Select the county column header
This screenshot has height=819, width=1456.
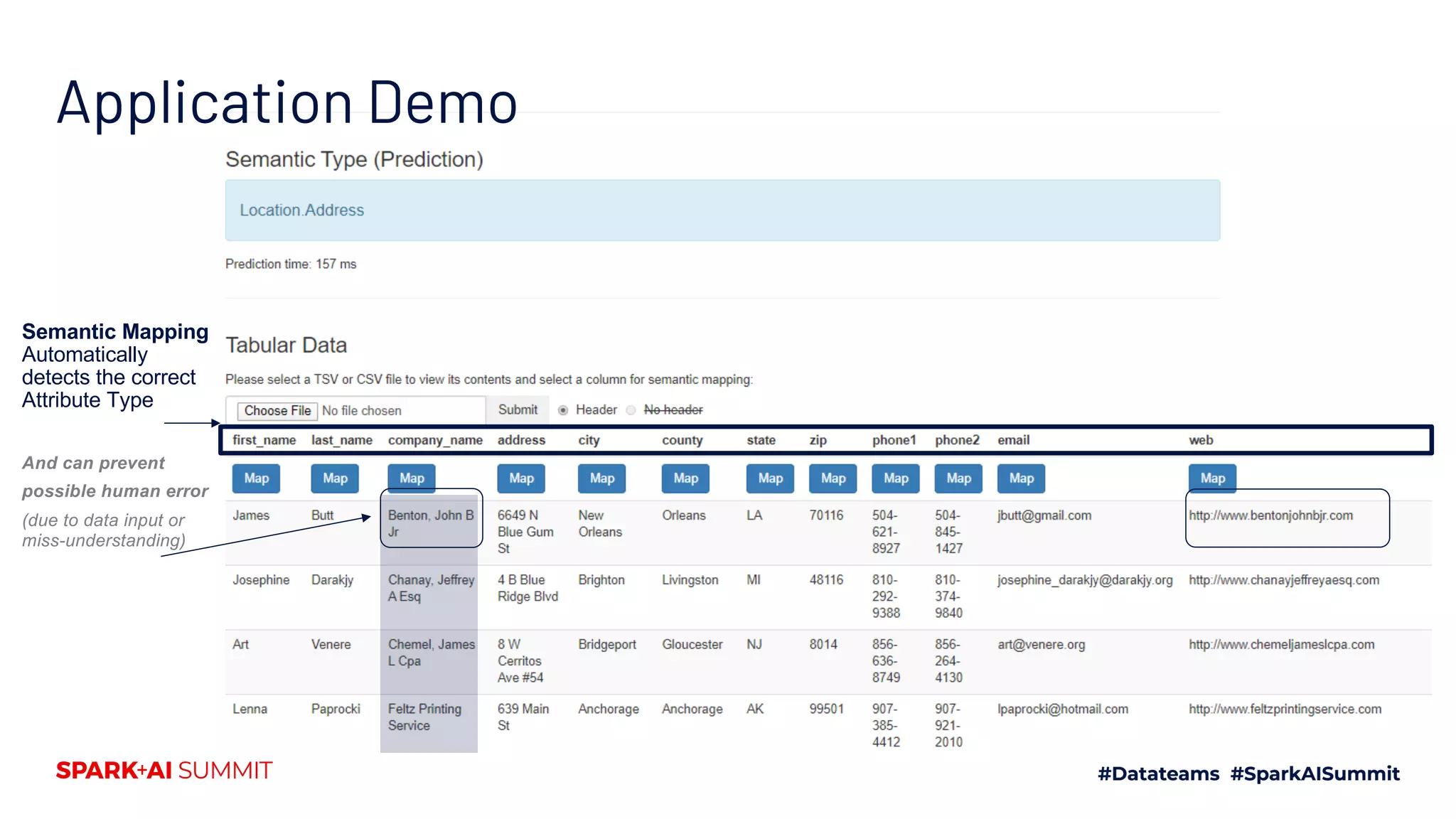(682, 440)
